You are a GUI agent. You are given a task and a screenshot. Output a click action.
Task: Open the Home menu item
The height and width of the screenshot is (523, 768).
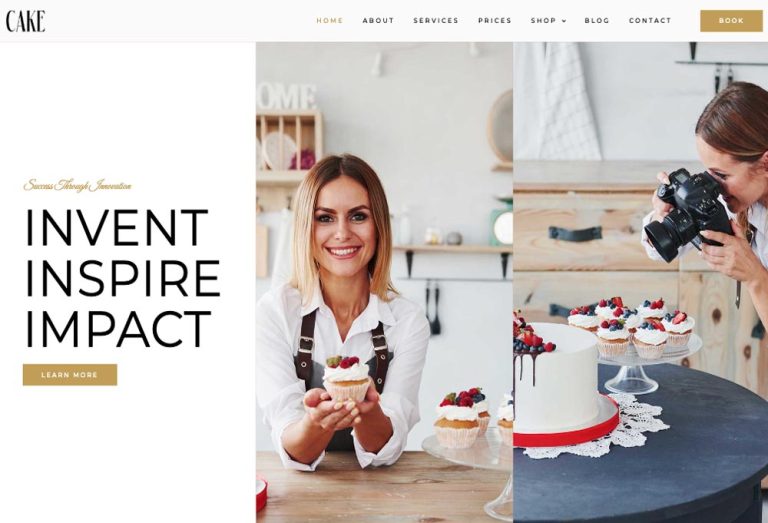click(x=330, y=21)
